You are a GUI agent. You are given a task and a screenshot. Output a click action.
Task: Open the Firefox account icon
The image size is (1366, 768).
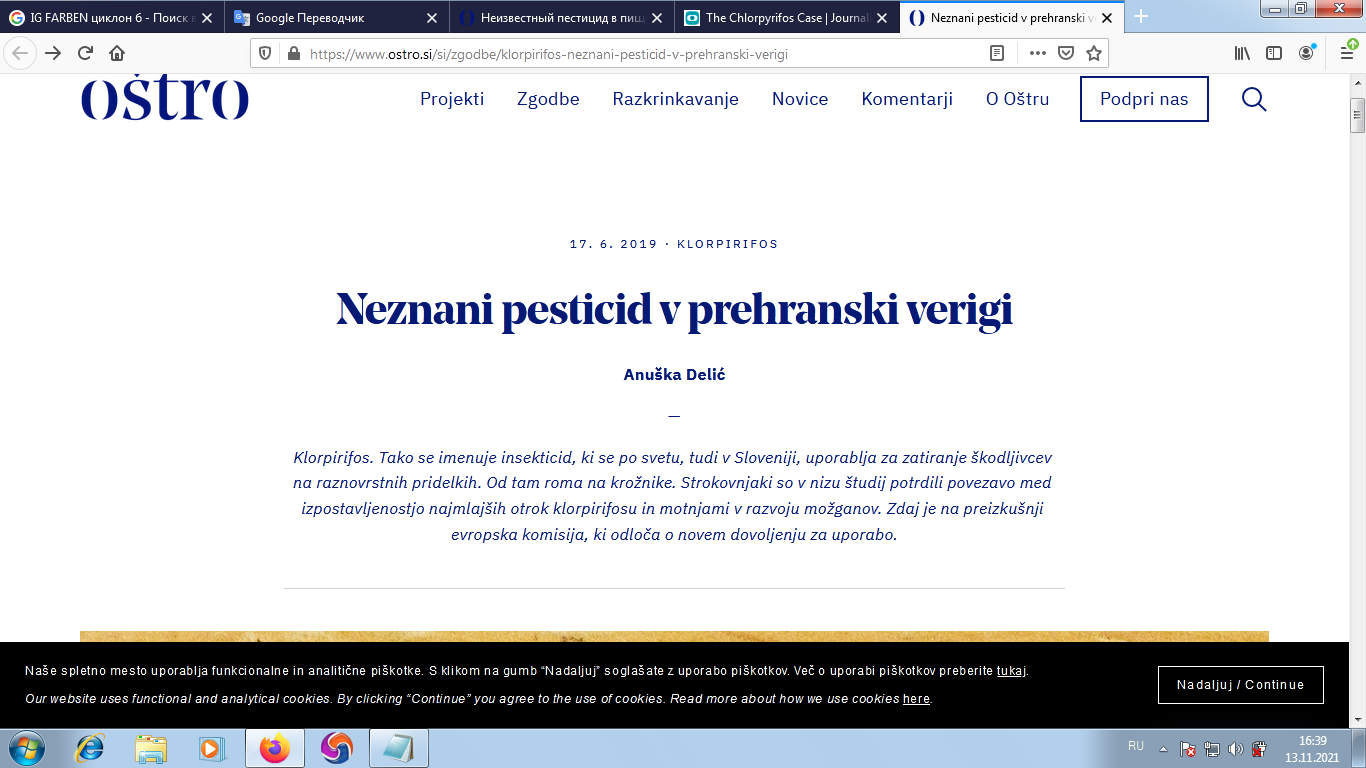point(1307,54)
